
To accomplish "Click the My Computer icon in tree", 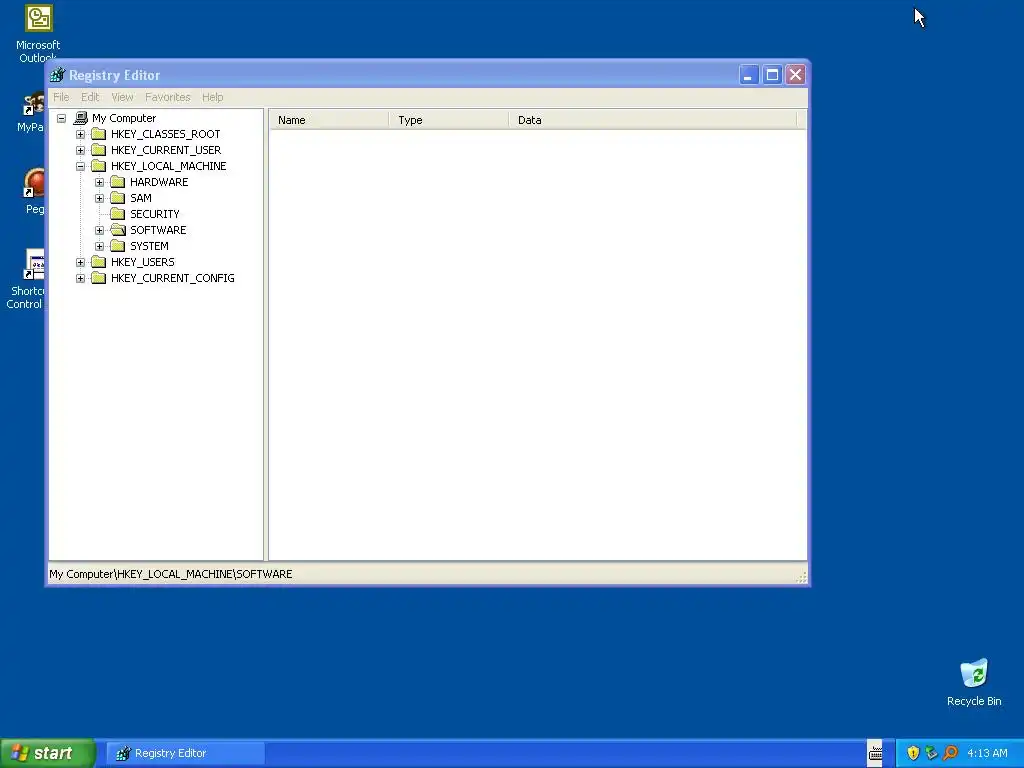I will pos(80,118).
